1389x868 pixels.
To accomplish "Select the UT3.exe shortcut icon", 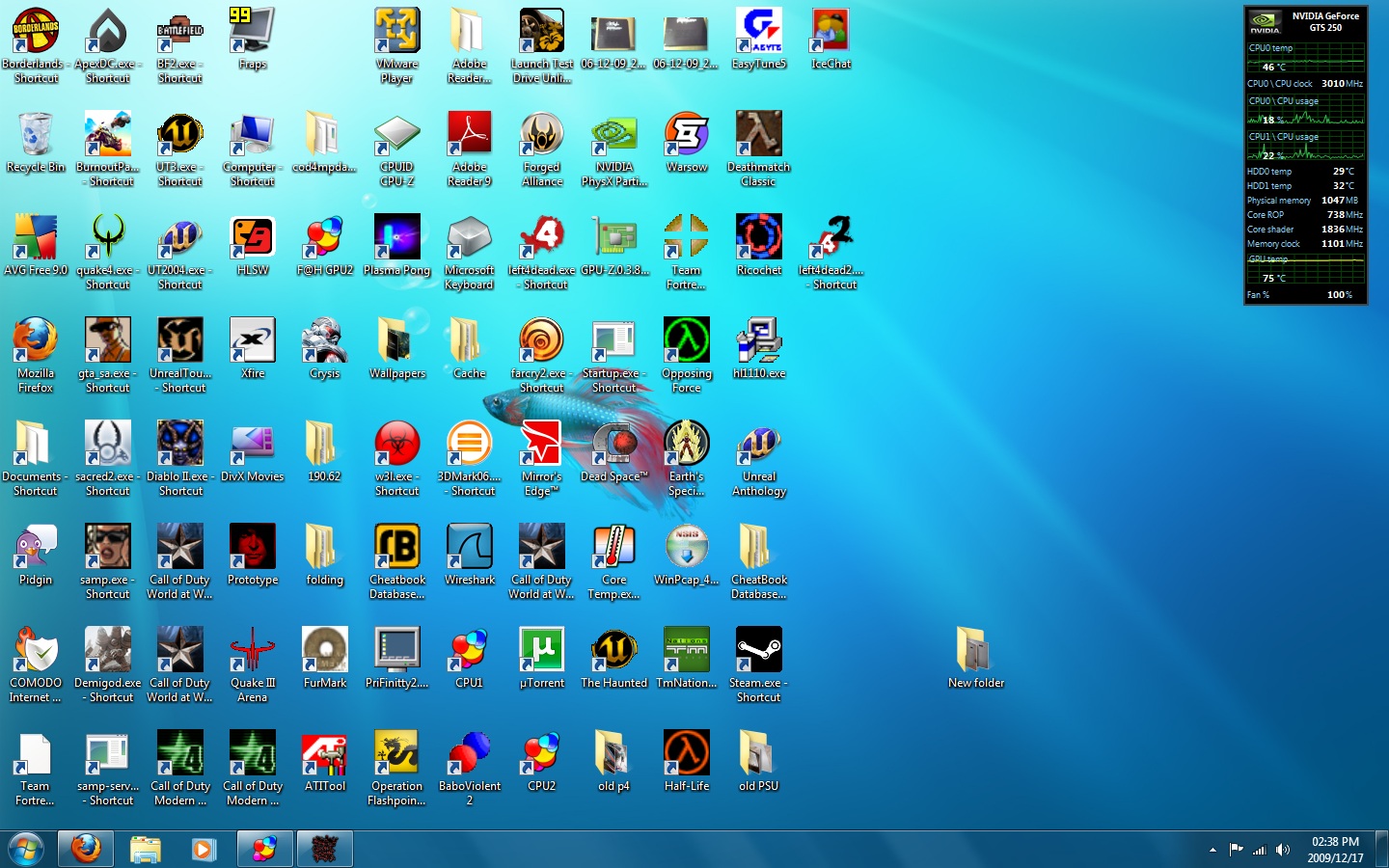I will click(180, 134).
